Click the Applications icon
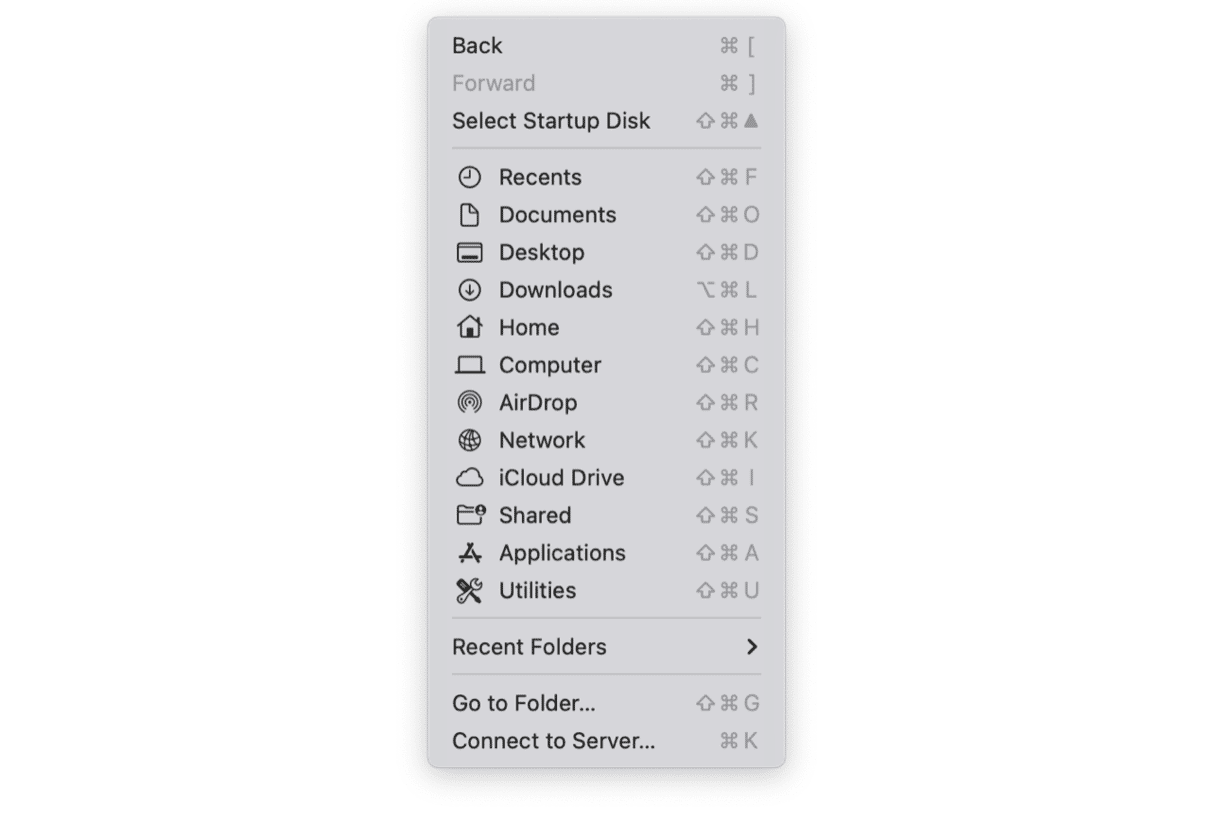Screen dimensions: 1216x821 (469, 553)
